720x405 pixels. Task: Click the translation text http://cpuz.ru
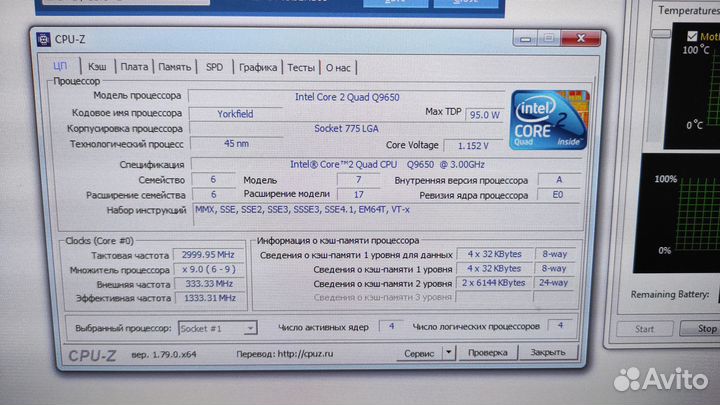coord(305,354)
